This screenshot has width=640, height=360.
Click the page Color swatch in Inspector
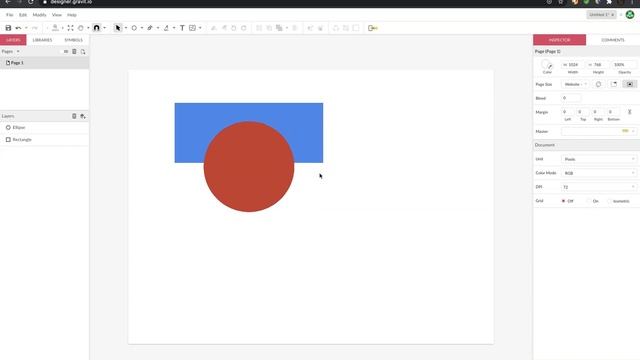point(547,64)
